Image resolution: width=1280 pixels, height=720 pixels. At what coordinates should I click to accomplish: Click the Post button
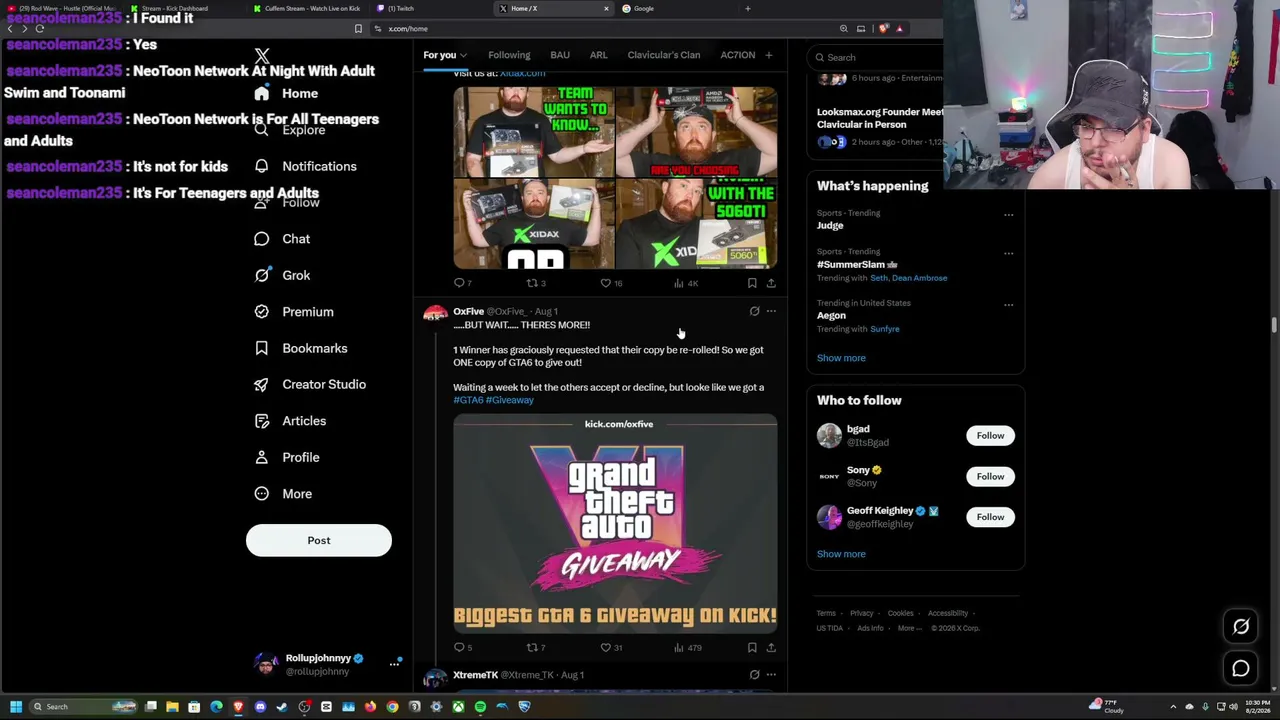[319, 540]
